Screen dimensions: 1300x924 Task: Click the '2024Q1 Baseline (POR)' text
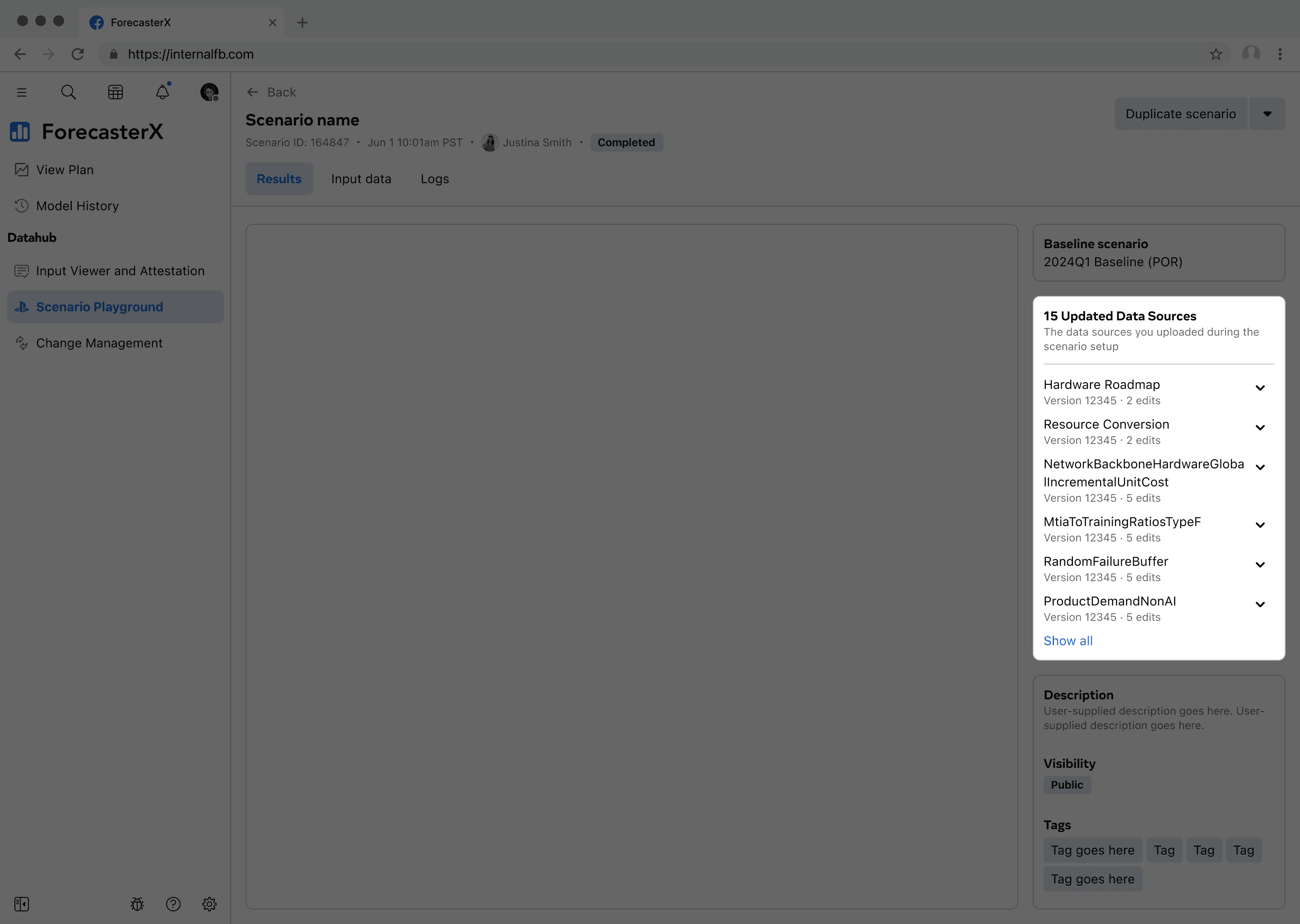click(1113, 262)
